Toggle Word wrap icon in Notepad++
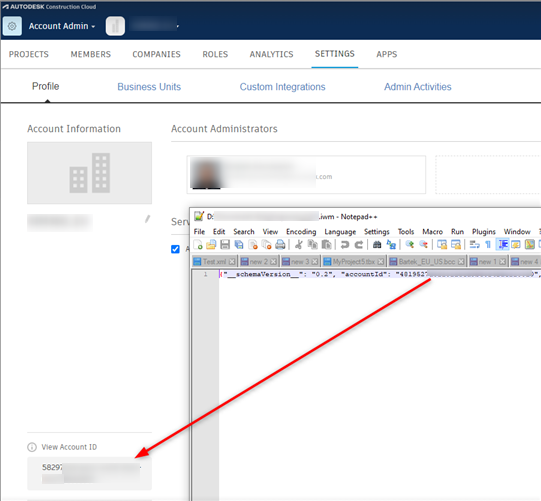This screenshot has height=501, width=541. [474, 245]
